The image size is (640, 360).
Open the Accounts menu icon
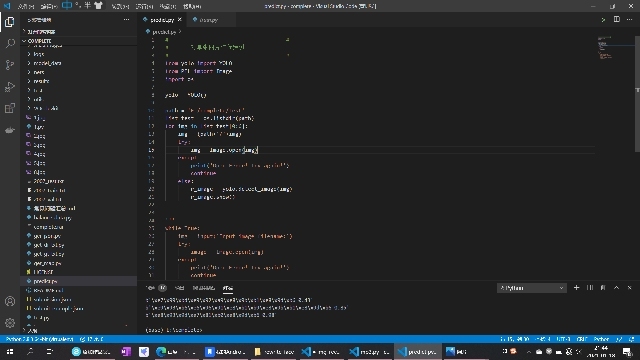point(10,301)
